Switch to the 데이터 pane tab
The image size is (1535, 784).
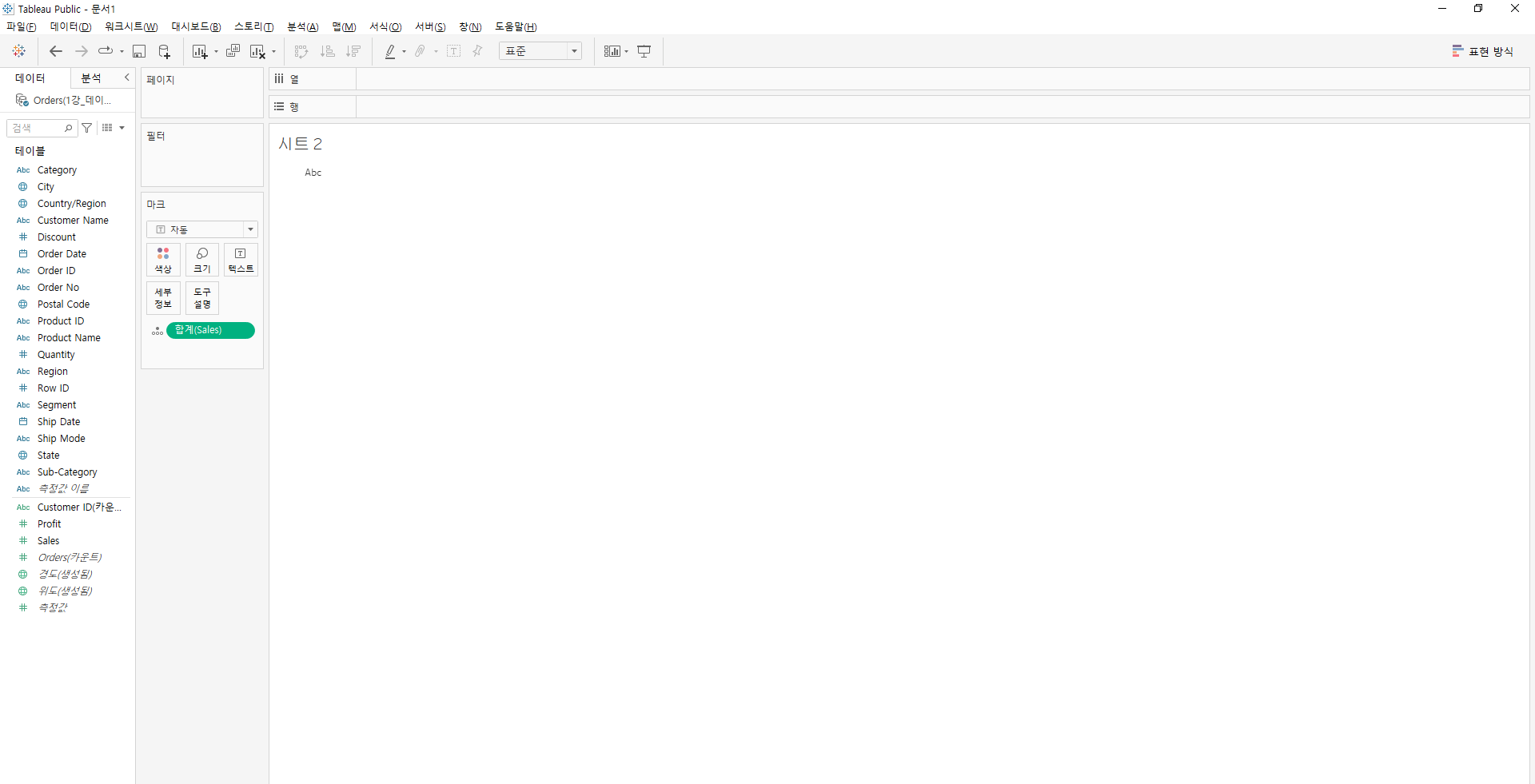tap(30, 78)
